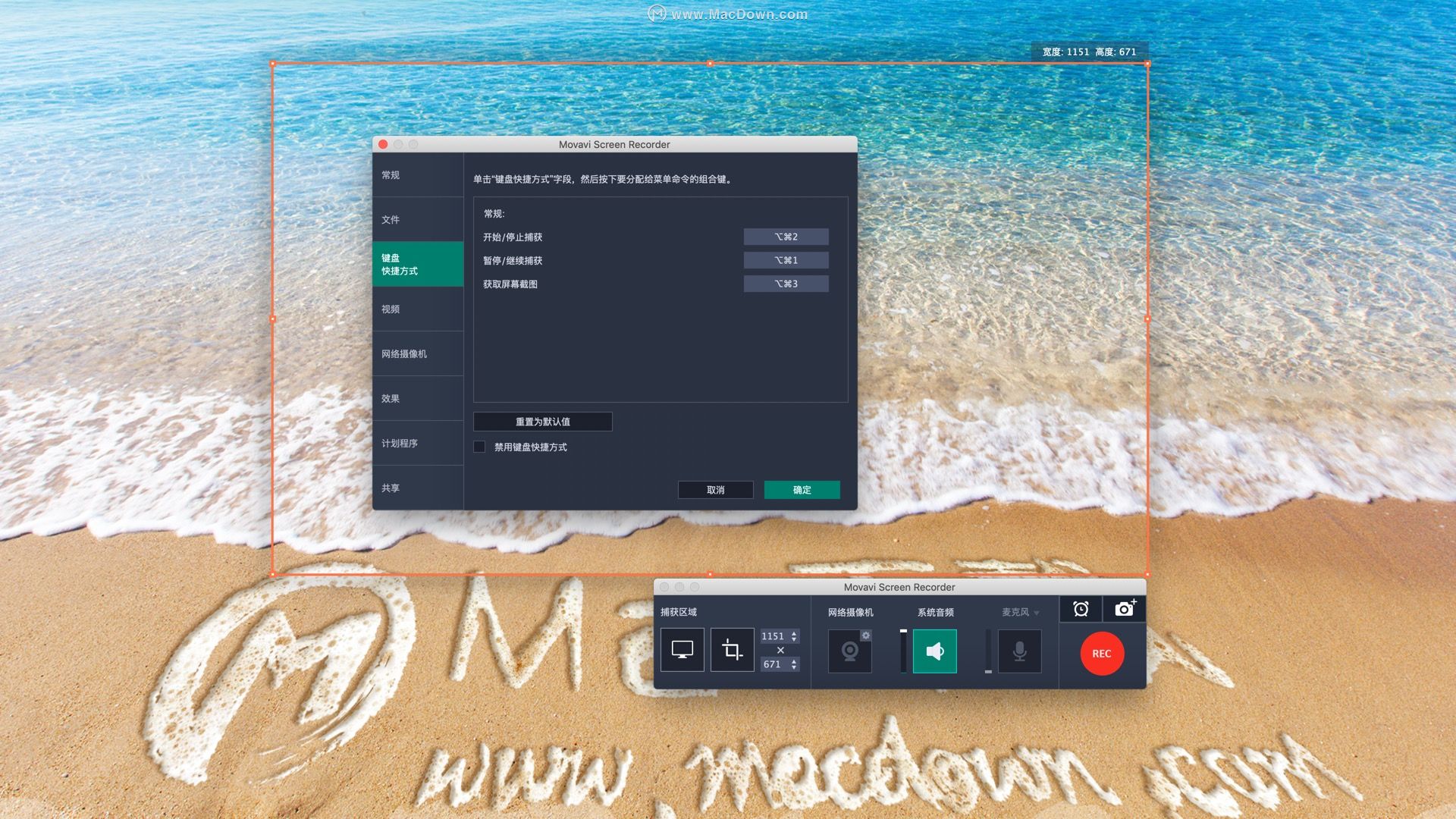1456x819 pixels.
Task: Click the 暂停/继续捕获 row label
Action: (513, 261)
